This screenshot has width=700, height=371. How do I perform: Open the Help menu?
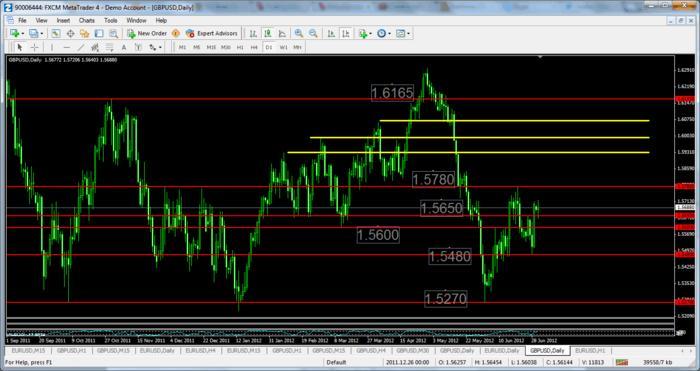click(x=161, y=21)
